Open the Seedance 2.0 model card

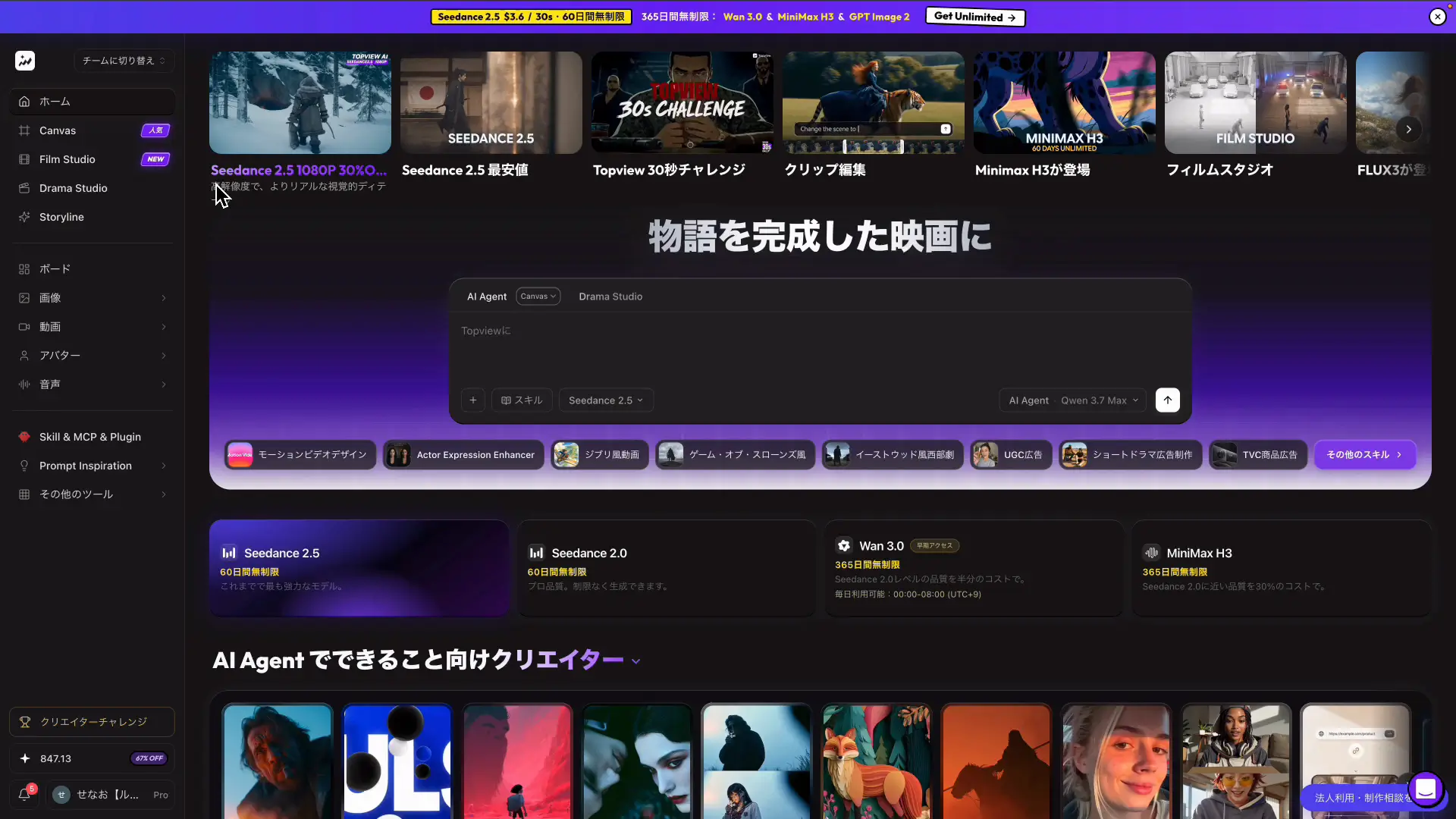667,568
